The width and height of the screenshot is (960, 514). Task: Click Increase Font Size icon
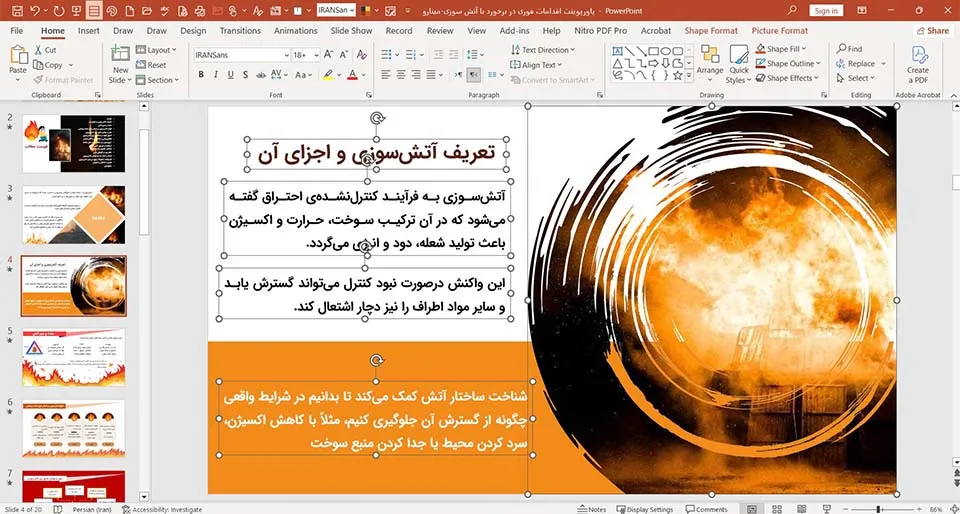click(328, 55)
